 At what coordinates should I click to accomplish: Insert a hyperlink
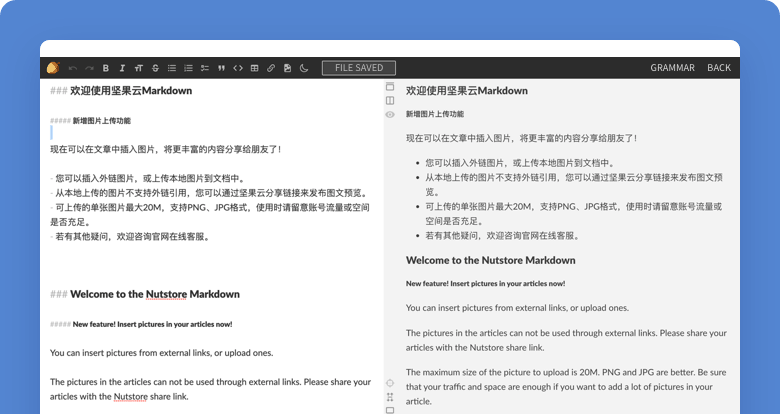271,68
